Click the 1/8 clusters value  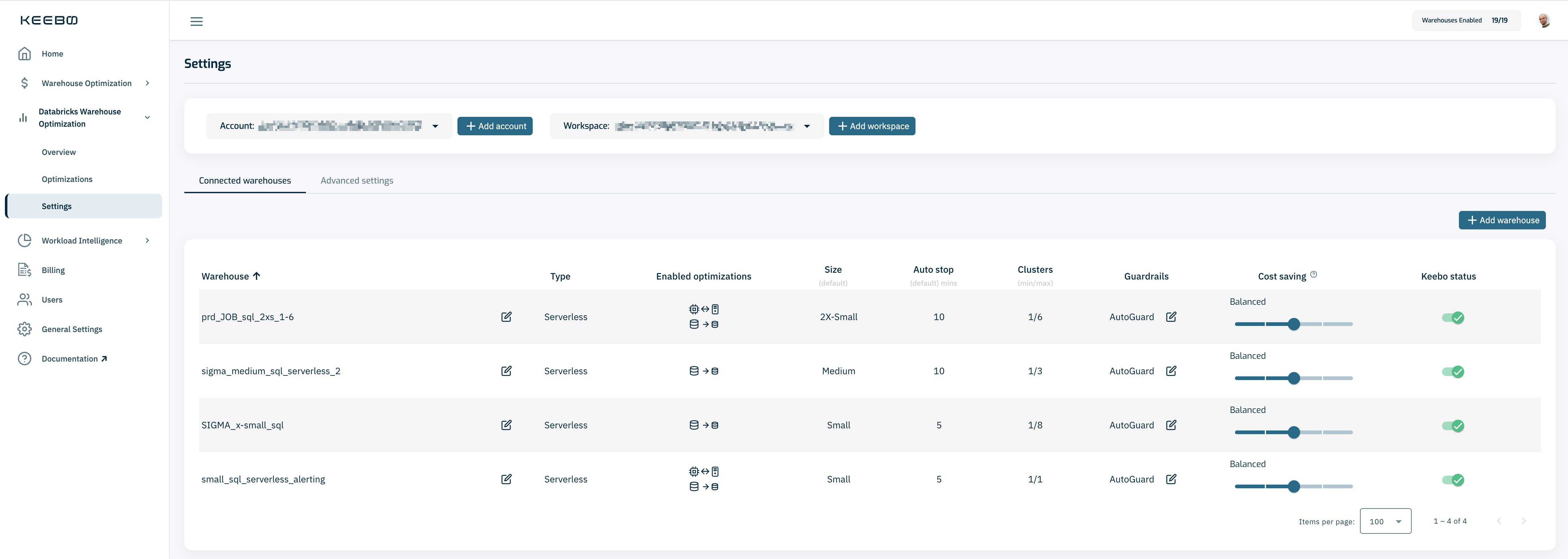point(1035,425)
